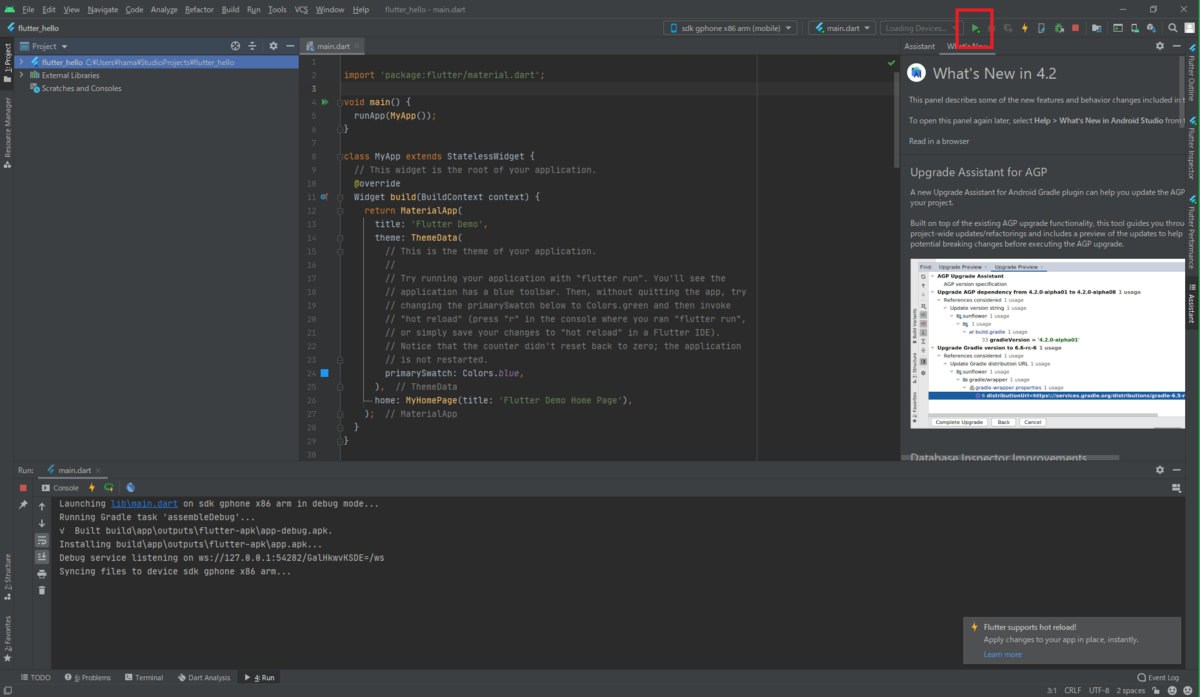The height and width of the screenshot is (697, 1200).
Task: Click the blue color swatch on line 24
Action: click(324, 373)
